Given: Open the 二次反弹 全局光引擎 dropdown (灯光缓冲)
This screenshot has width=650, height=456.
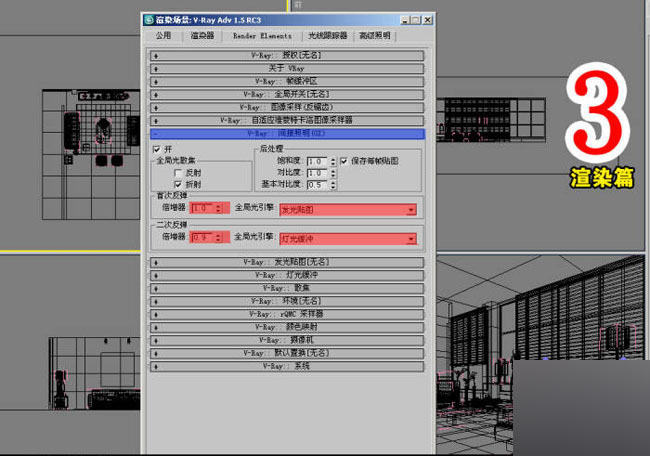Looking at the screenshot, I should (348, 239).
